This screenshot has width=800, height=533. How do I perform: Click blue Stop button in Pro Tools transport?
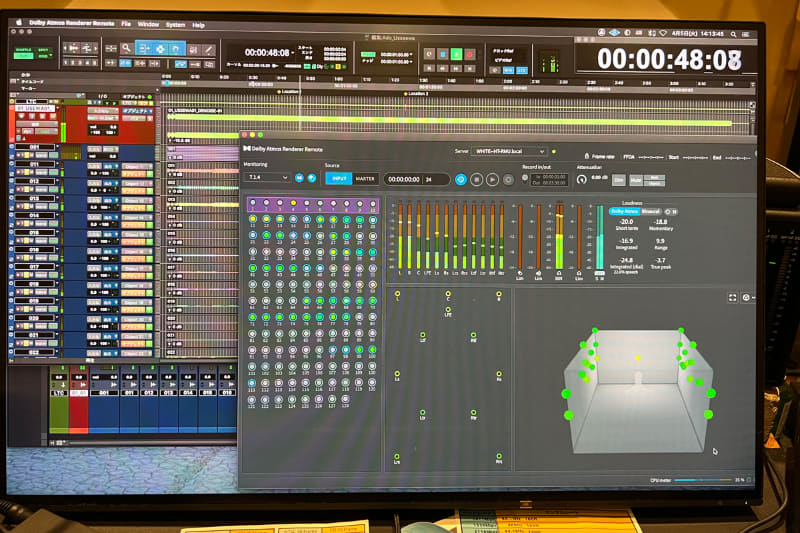(443, 54)
